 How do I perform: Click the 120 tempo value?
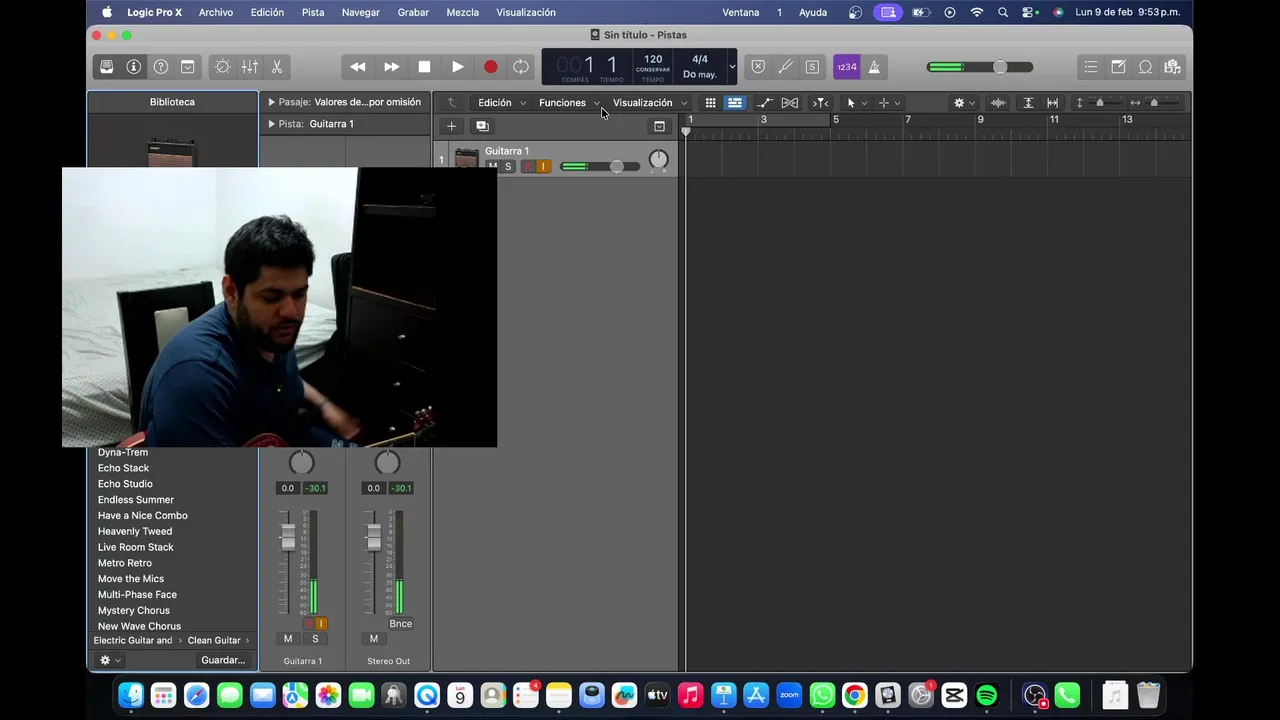(x=653, y=60)
